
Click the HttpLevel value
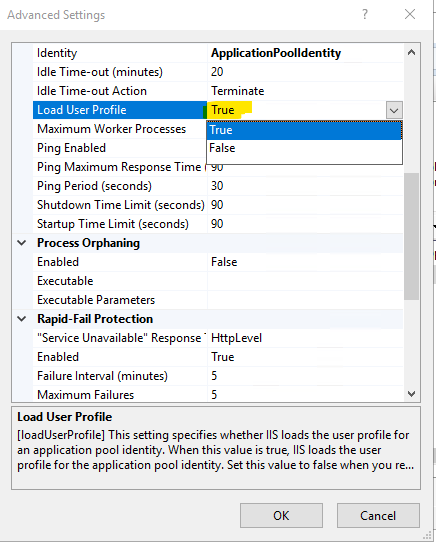point(237,338)
